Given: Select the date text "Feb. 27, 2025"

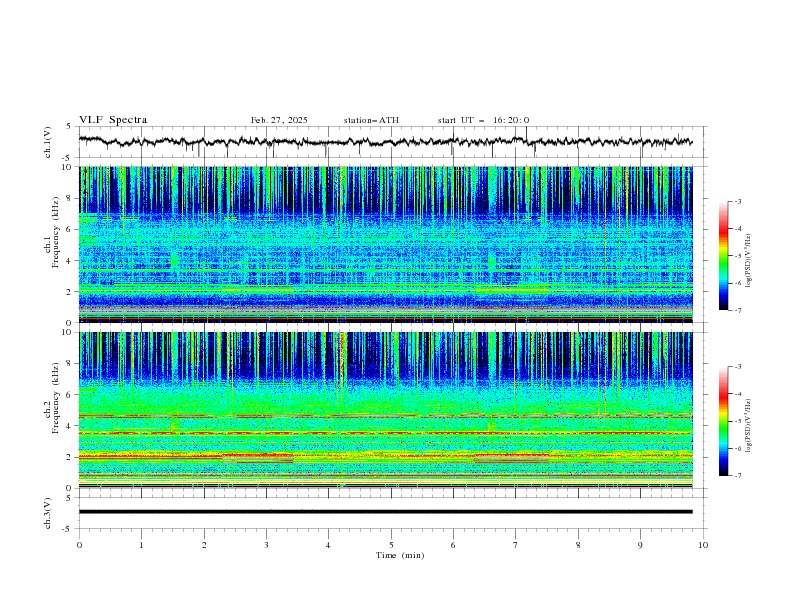Looking at the screenshot, I should [279, 120].
